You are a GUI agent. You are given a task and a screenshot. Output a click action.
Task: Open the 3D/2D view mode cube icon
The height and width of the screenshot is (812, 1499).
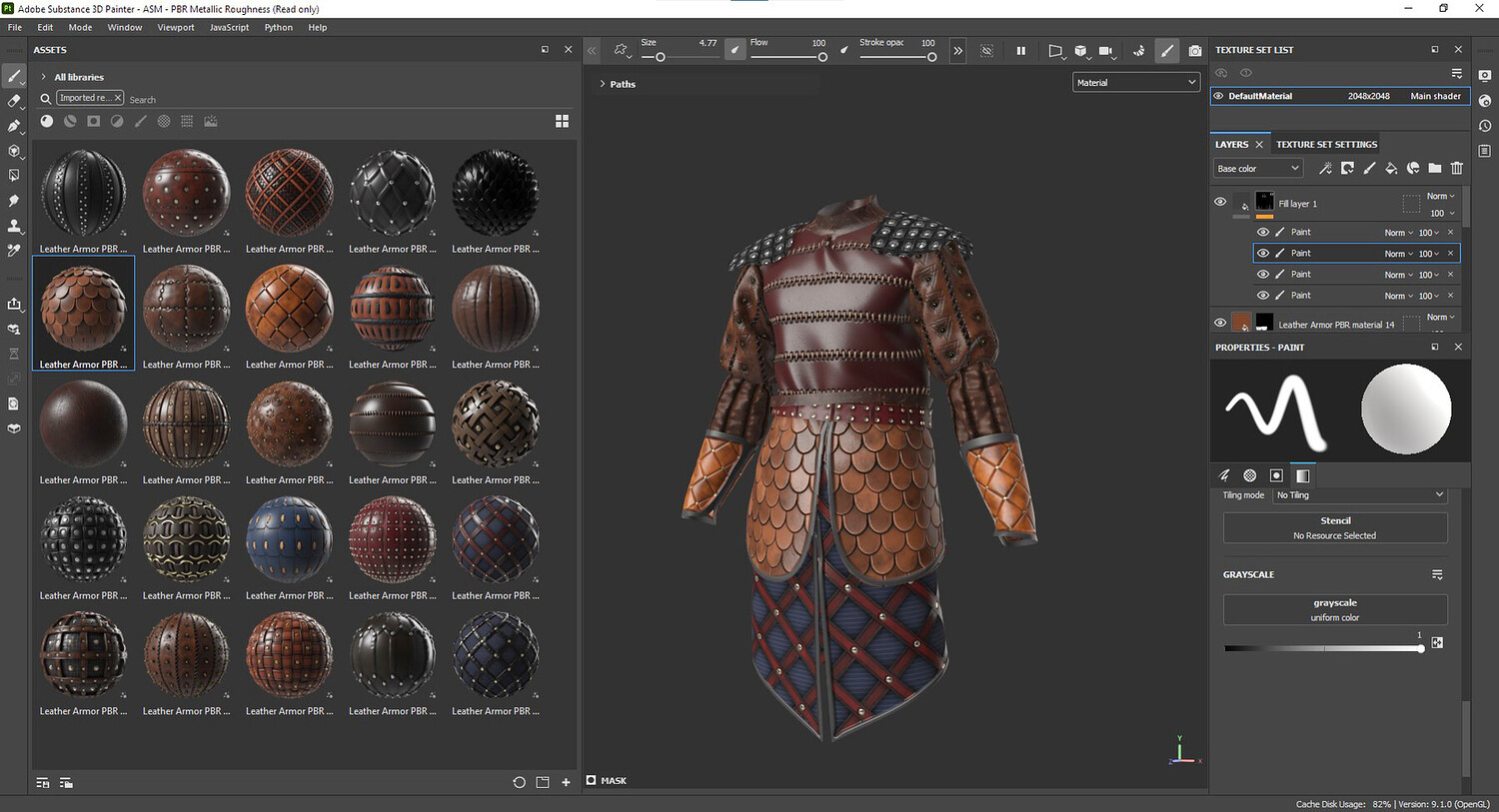[x=1080, y=50]
